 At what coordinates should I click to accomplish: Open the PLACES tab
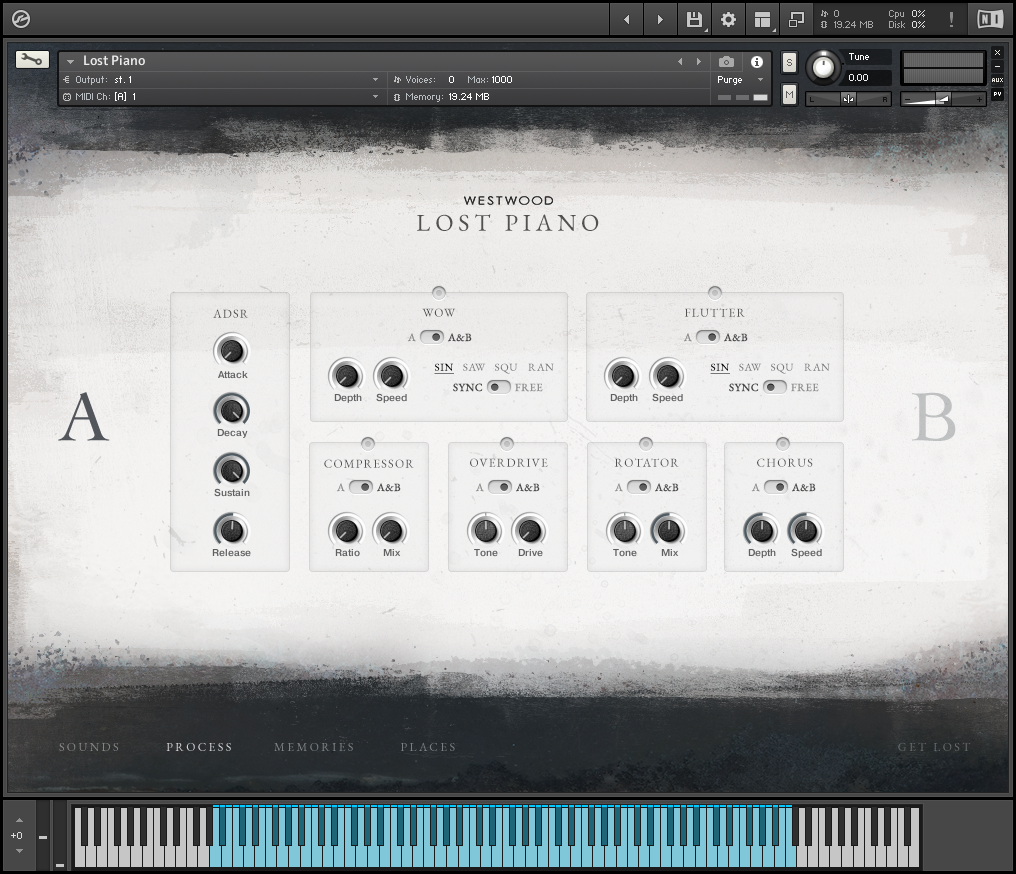tap(428, 747)
